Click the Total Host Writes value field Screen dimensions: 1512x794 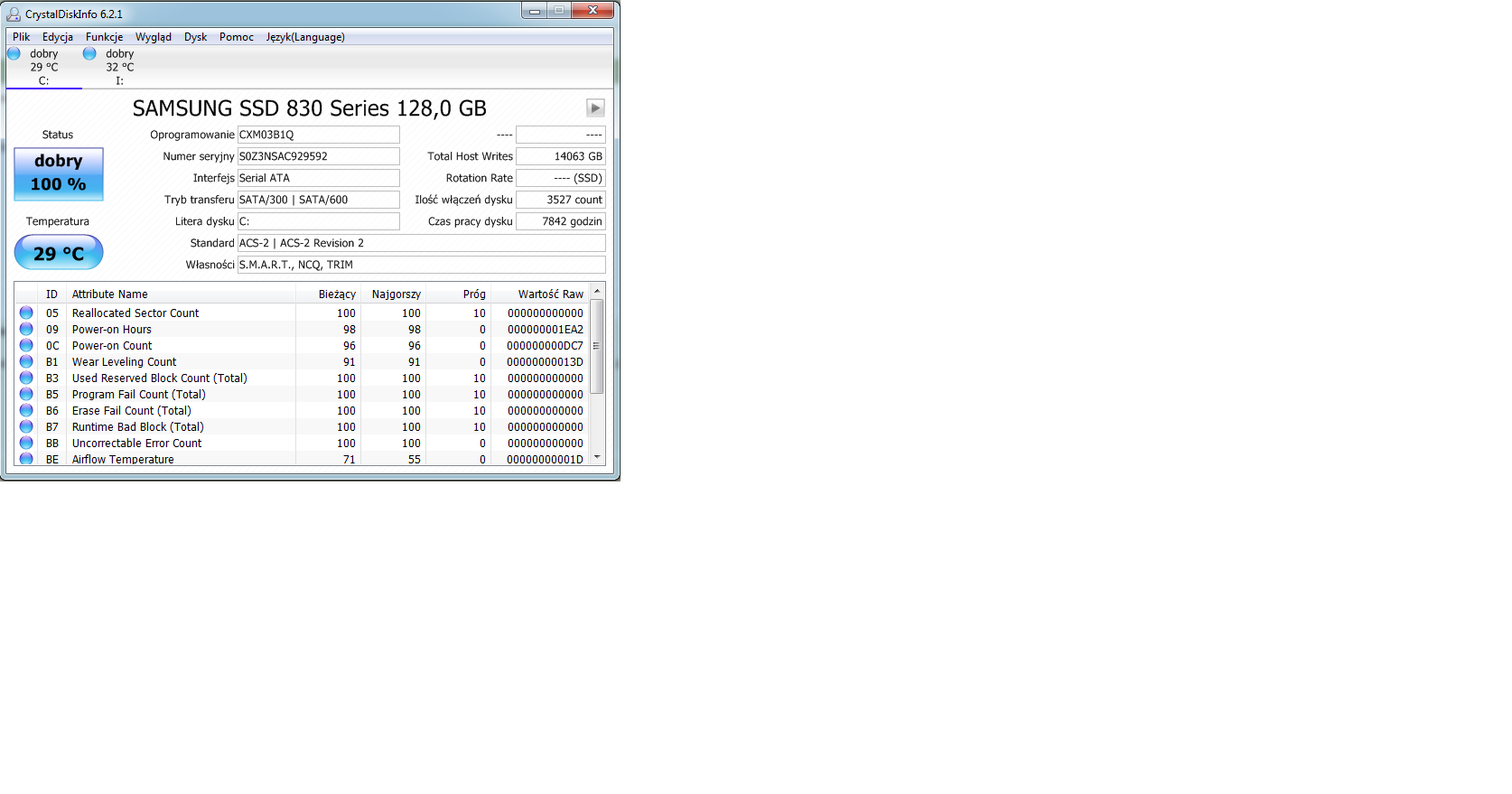pos(560,156)
